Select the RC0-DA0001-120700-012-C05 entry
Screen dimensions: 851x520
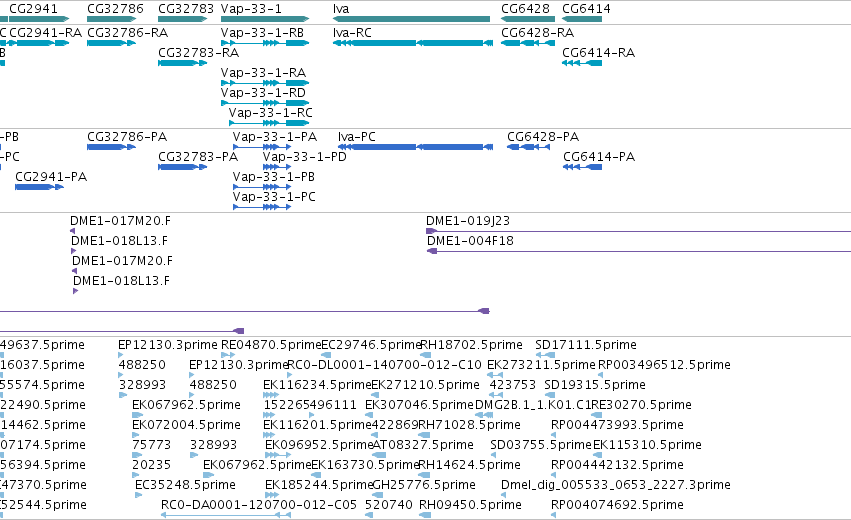(259, 505)
